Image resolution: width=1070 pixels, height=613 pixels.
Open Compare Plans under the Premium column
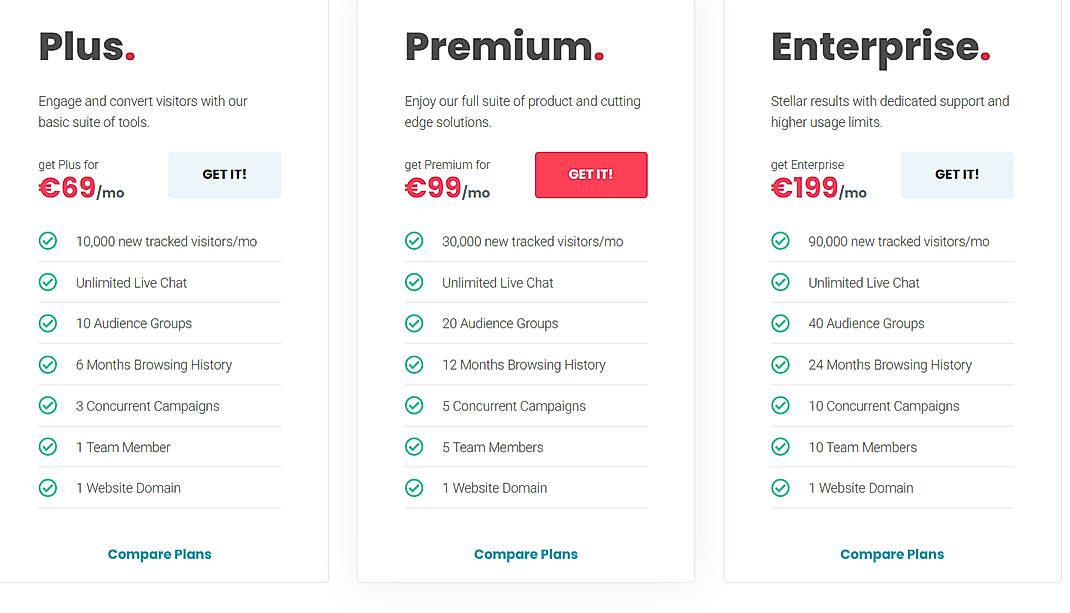coord(525,554)
